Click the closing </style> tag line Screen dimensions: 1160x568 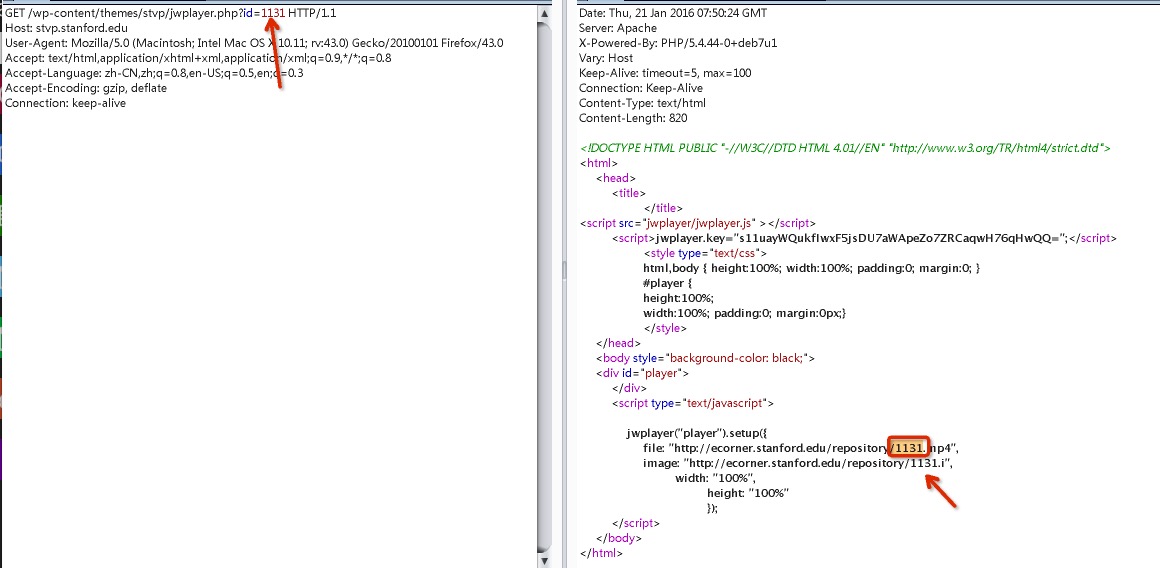(665, 328)
